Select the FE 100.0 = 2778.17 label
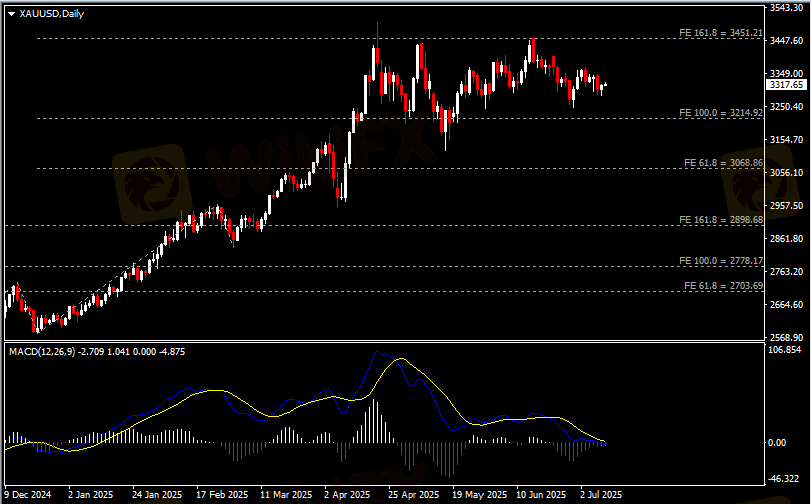The width and height of the screenshot is (811, 504). pos(721,261)
